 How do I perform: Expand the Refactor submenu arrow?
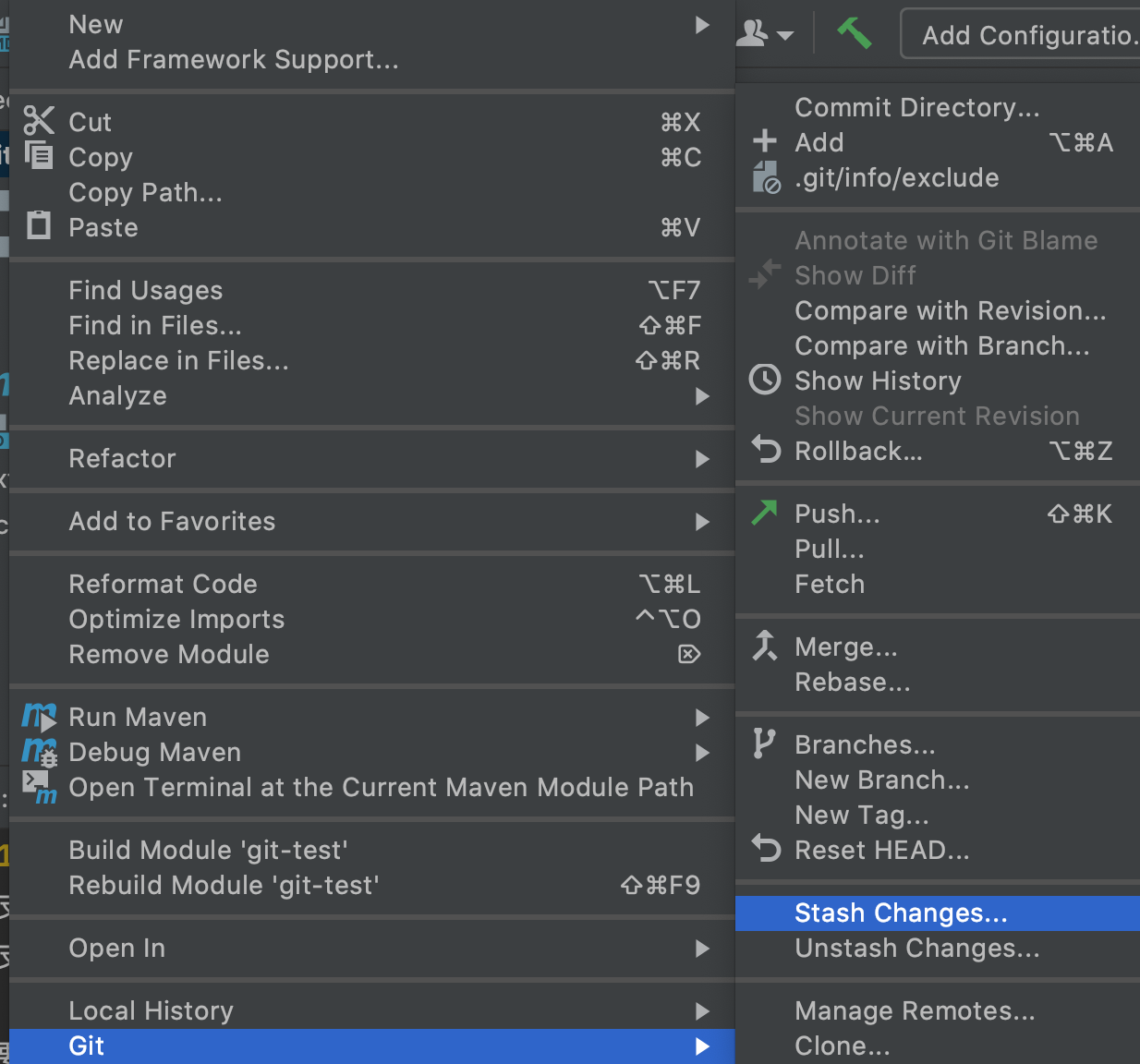(702, 459)
